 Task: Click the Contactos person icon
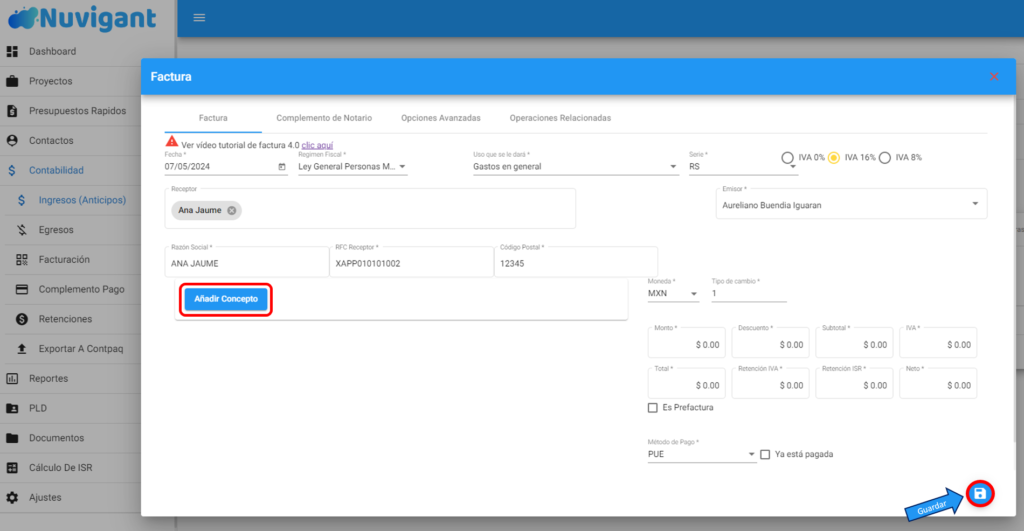pyautogui.click(x=12, y=140)
